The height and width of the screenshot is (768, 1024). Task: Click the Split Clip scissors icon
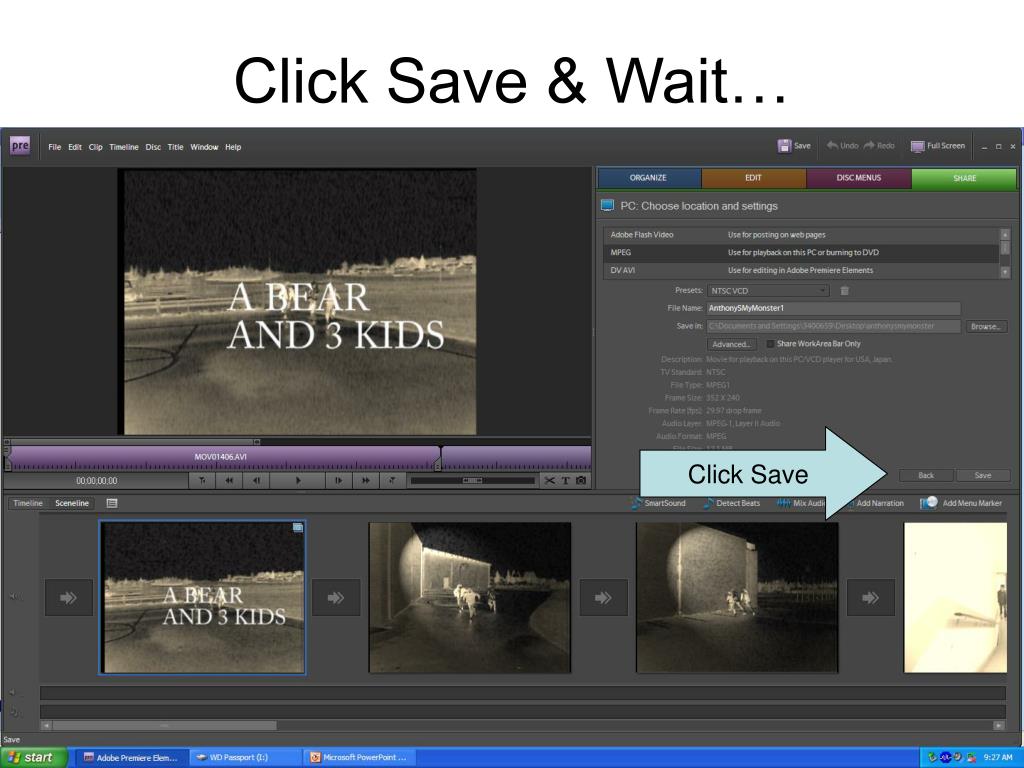550,481
